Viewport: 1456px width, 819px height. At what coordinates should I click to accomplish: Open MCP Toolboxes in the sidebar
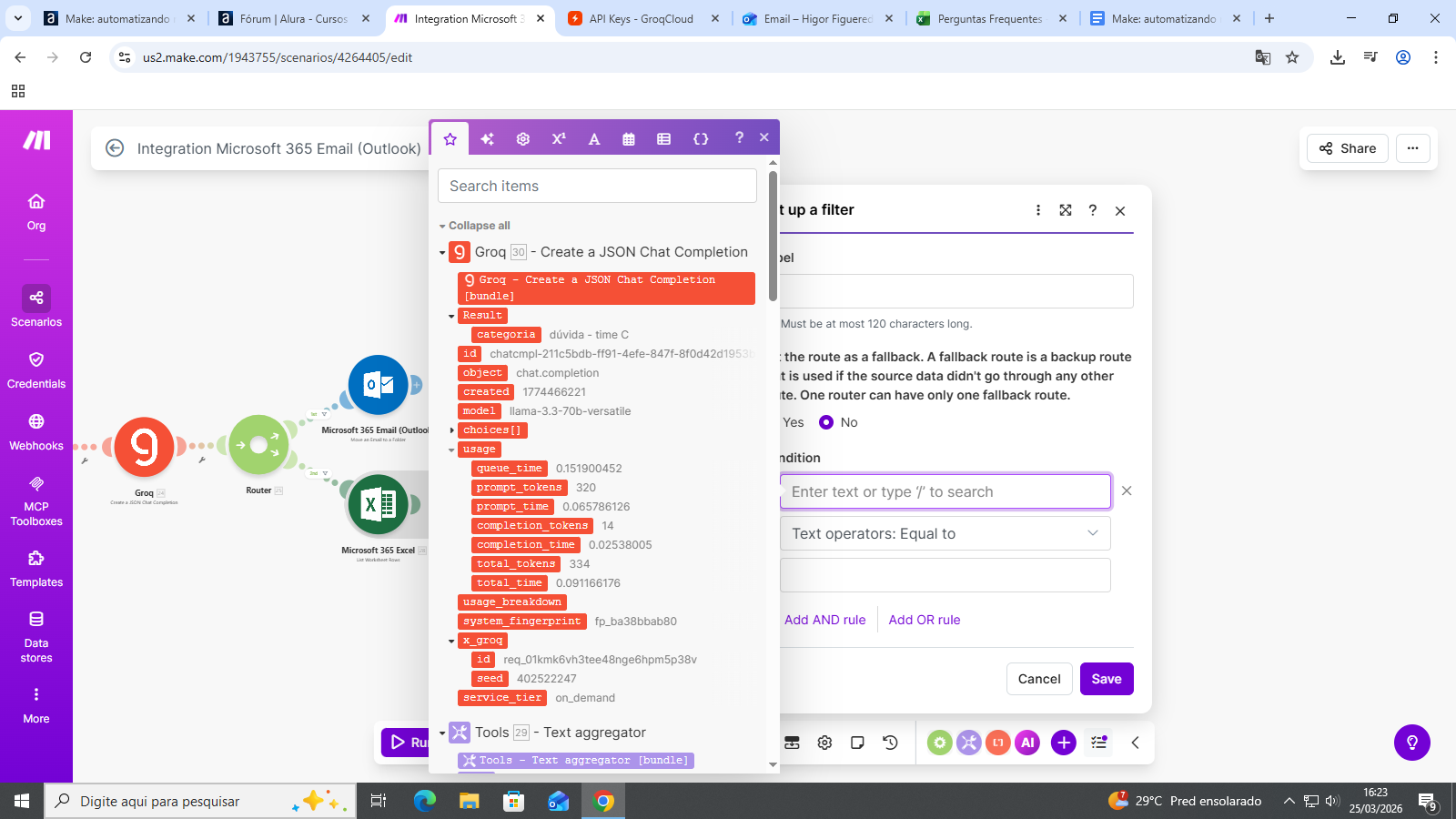[36, 500]
